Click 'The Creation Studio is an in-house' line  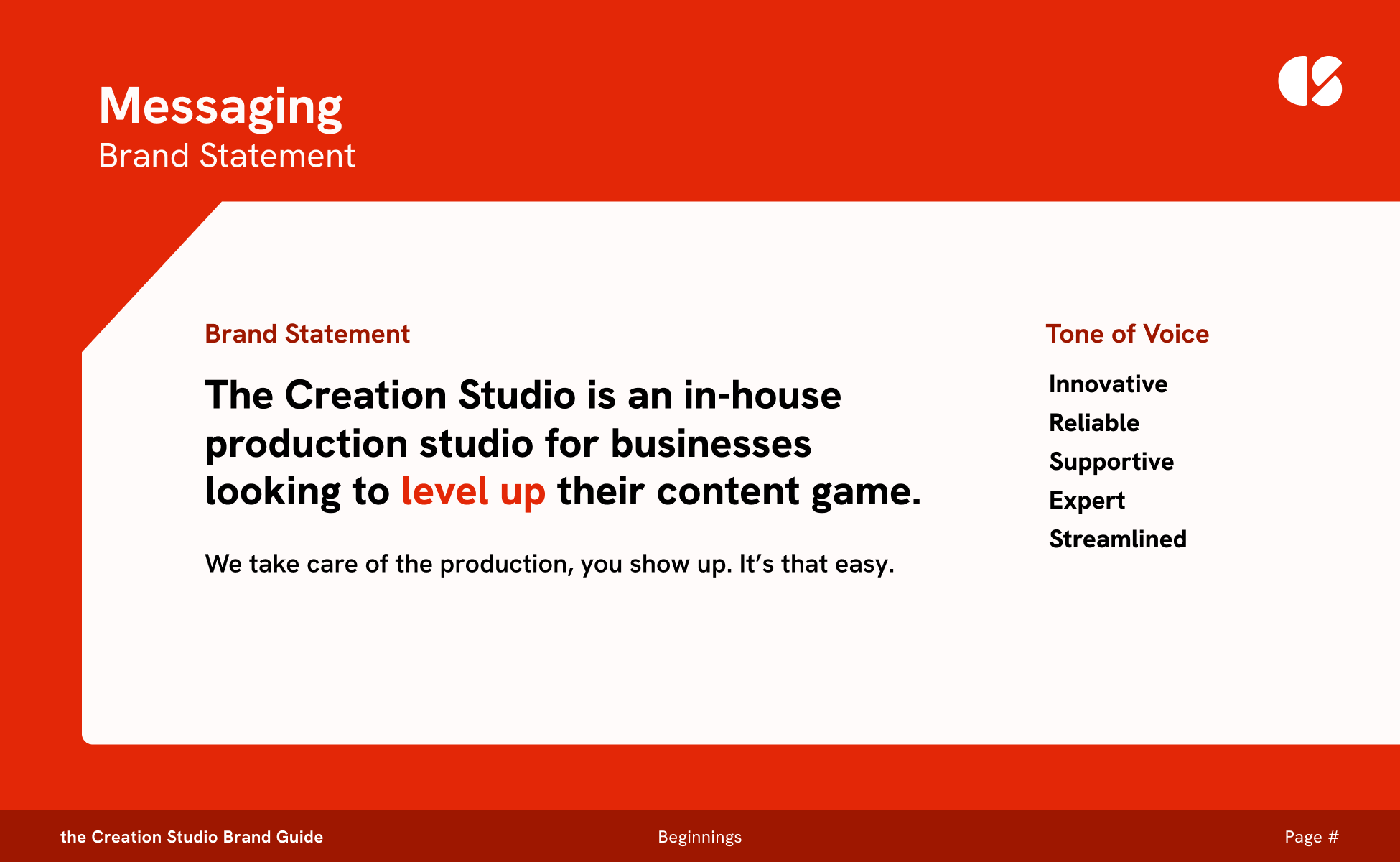(523, 396)
